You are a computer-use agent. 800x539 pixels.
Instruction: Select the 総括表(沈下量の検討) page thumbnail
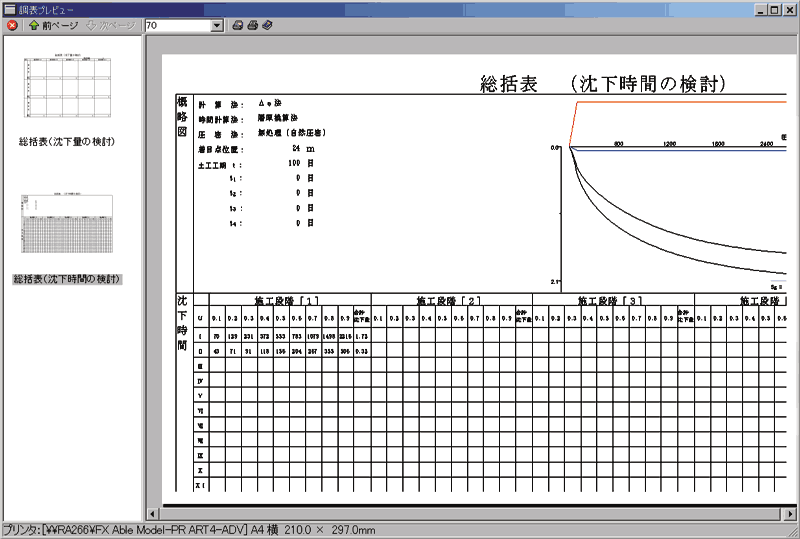(x=67, y=85)
